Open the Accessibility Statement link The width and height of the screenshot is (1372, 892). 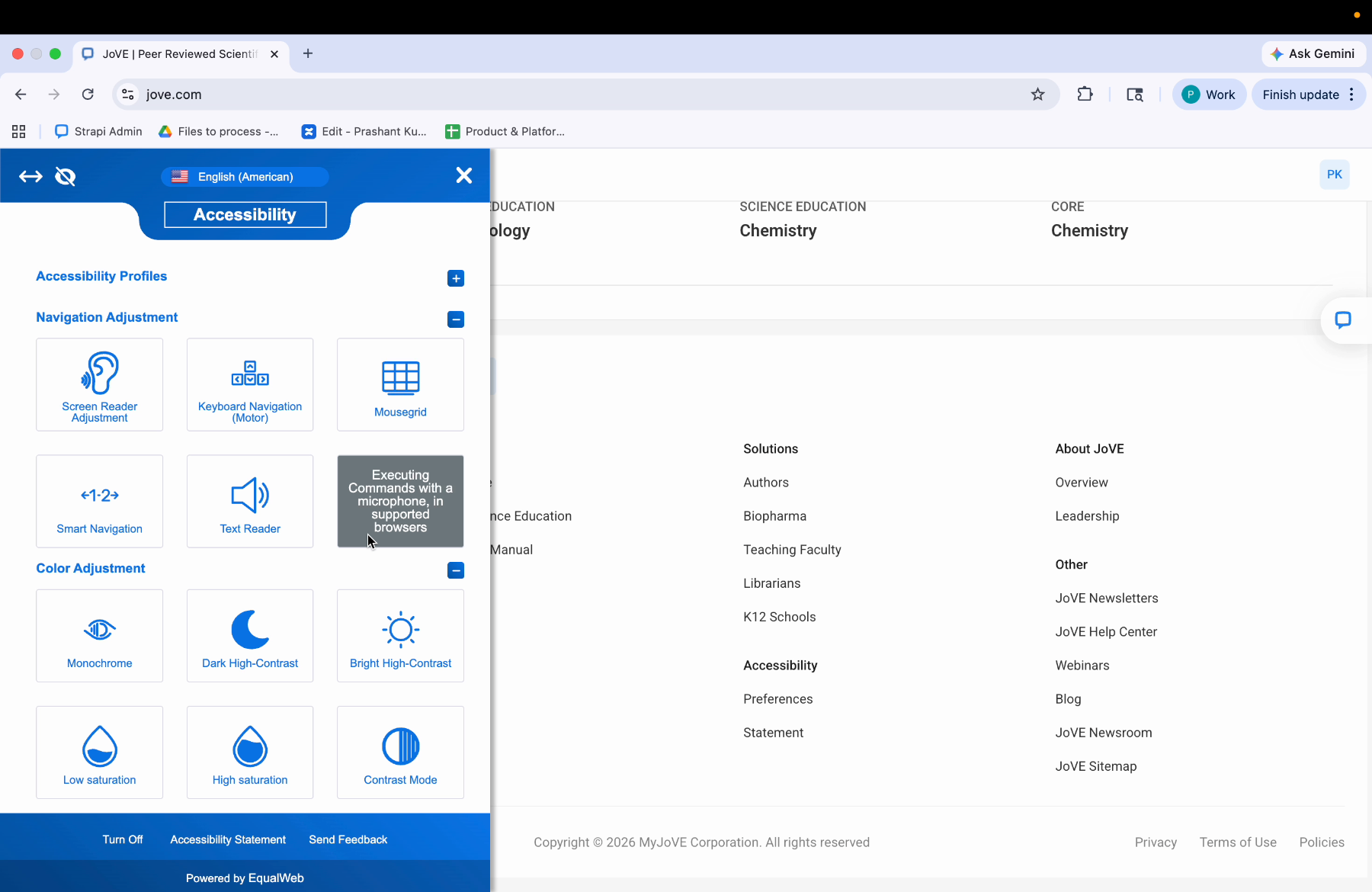tap(228, 839)
